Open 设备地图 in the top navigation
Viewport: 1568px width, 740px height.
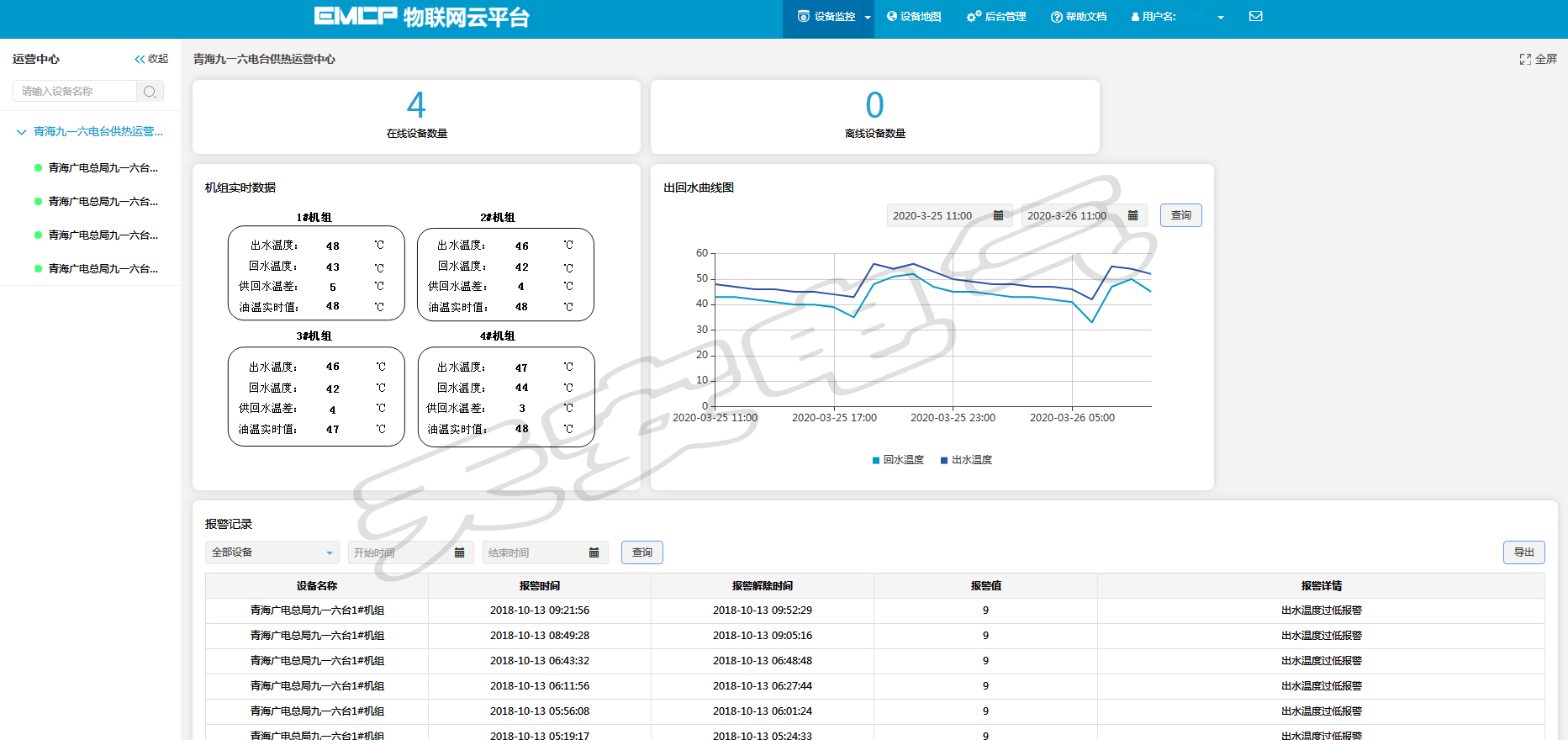(x=914, y=17)
